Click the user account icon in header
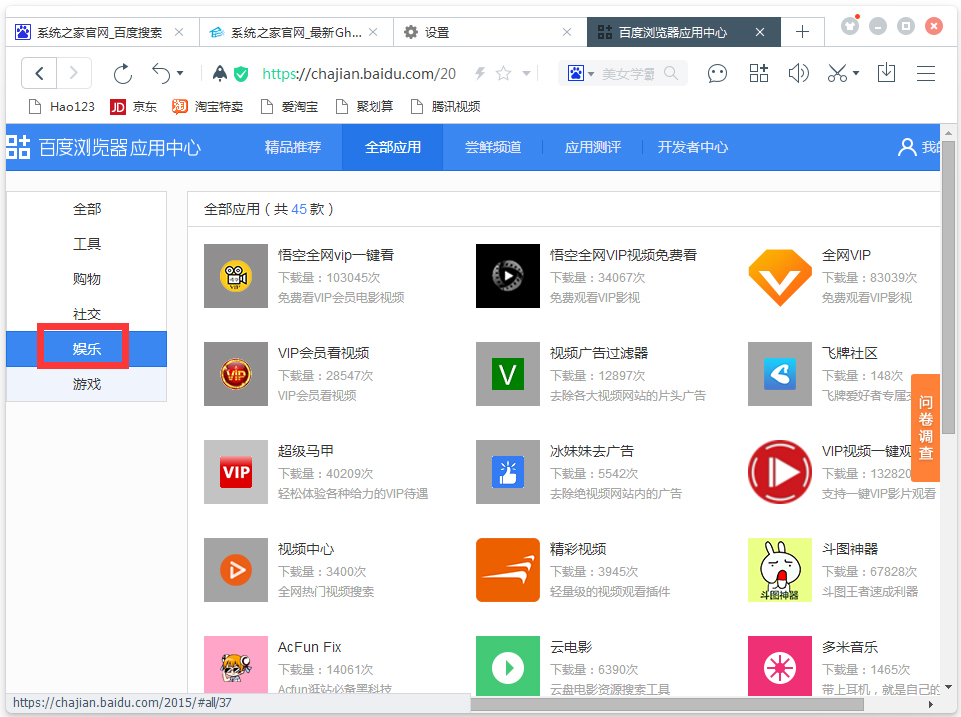961x717 pixels. 907,147
